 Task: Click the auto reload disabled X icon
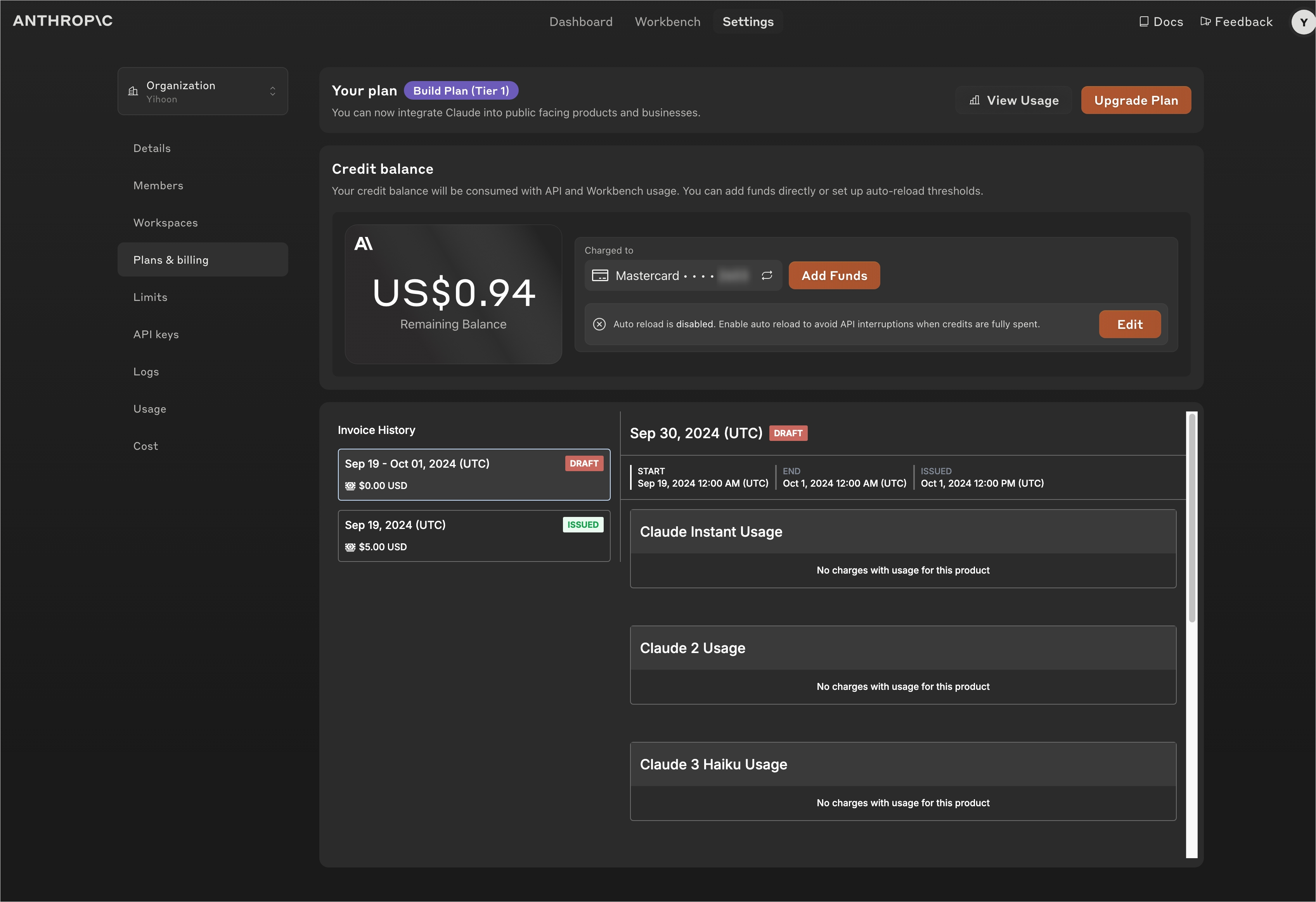599,324
